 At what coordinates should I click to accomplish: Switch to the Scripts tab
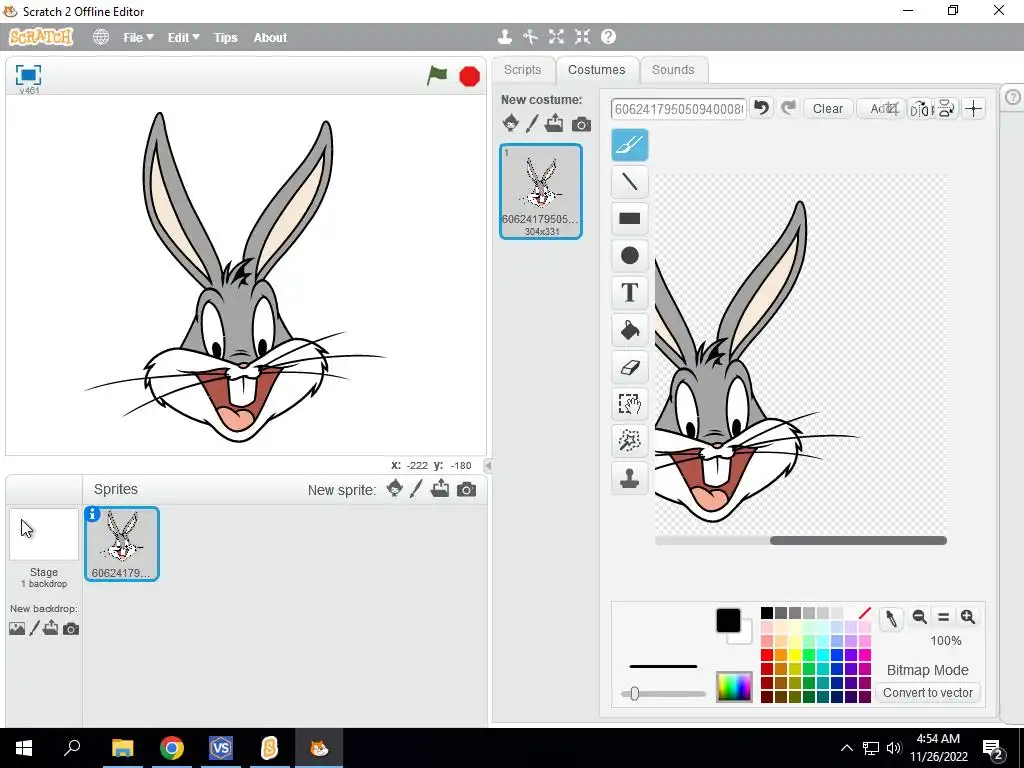[522, 70]
